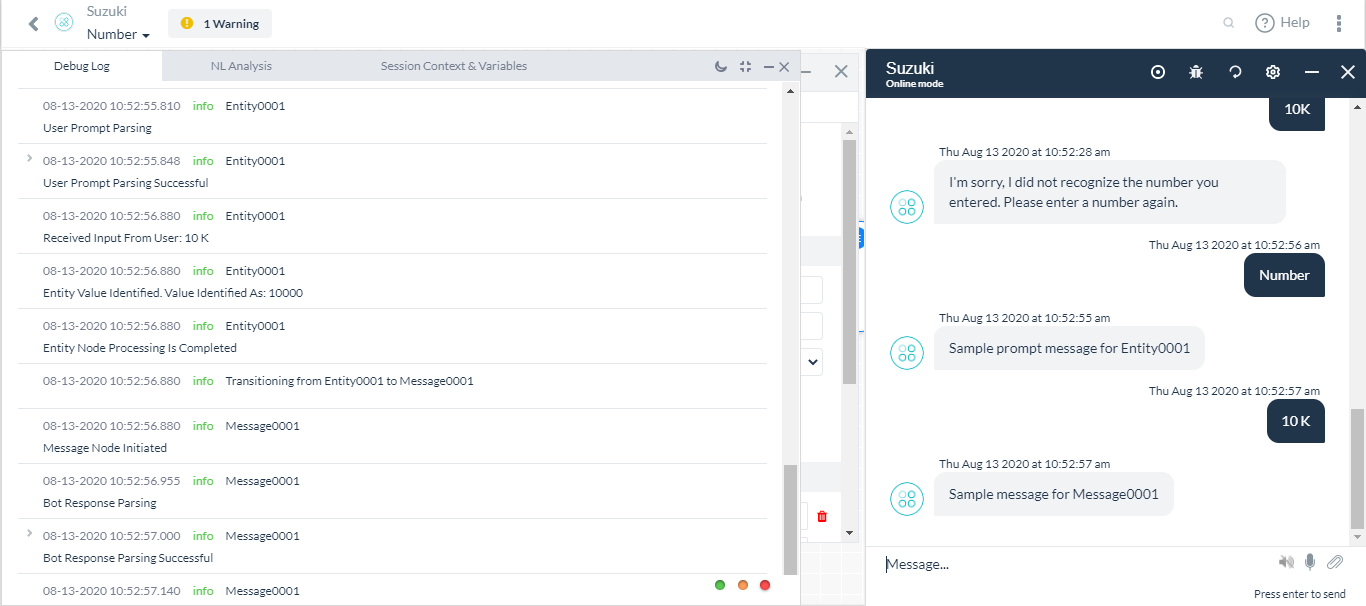
Task: Expand the User Prompt Parsing Successful log entry
Action: click(x=29, y=158)
